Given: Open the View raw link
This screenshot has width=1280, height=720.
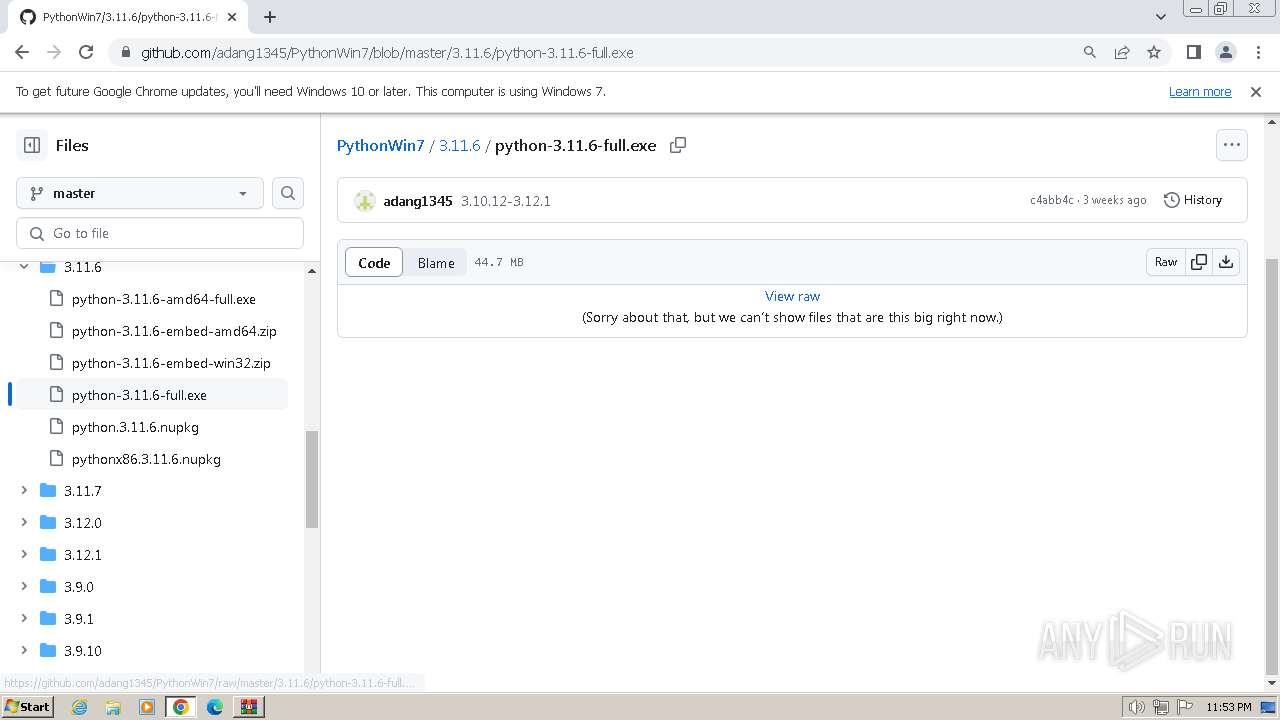Looking at the screenshot, I should pos(792,296).
